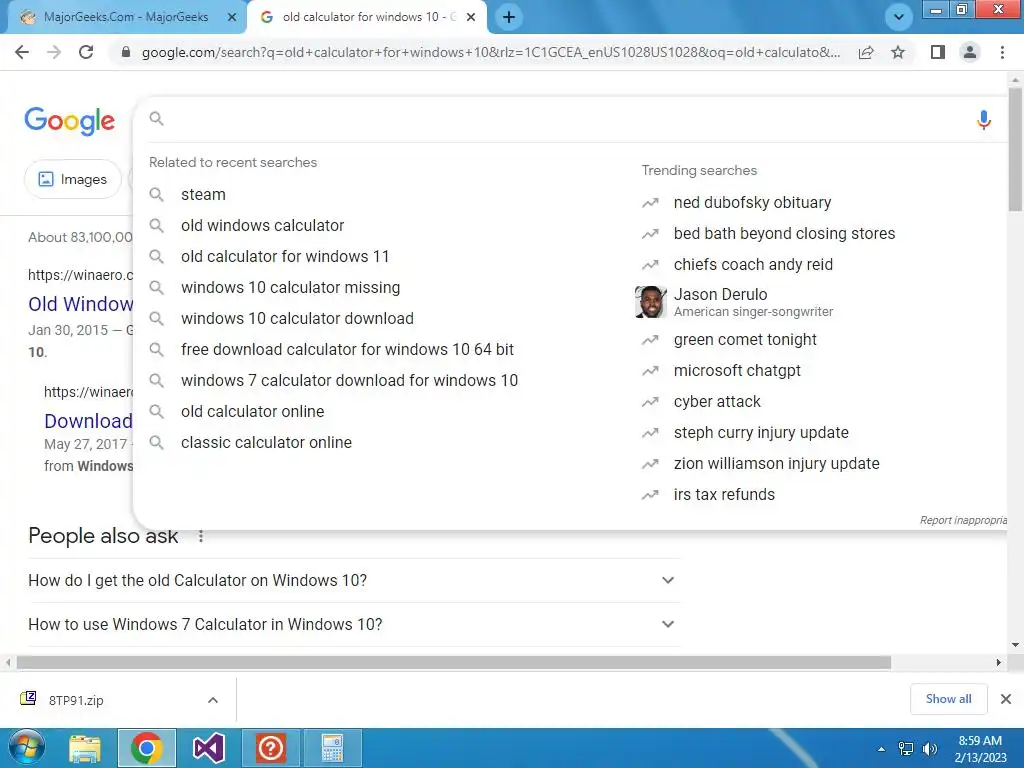Select 'classic calculator online' suggestion

(266, 443)
